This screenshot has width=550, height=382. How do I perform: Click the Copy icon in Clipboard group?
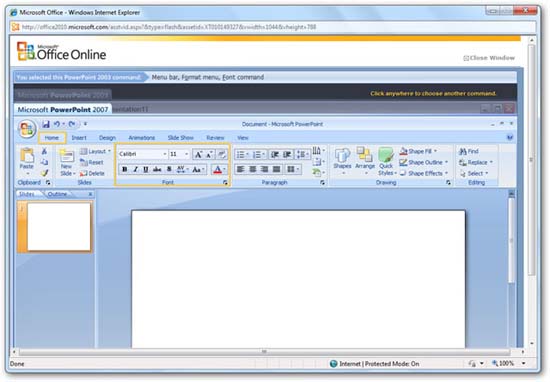[x=44, y=162]
